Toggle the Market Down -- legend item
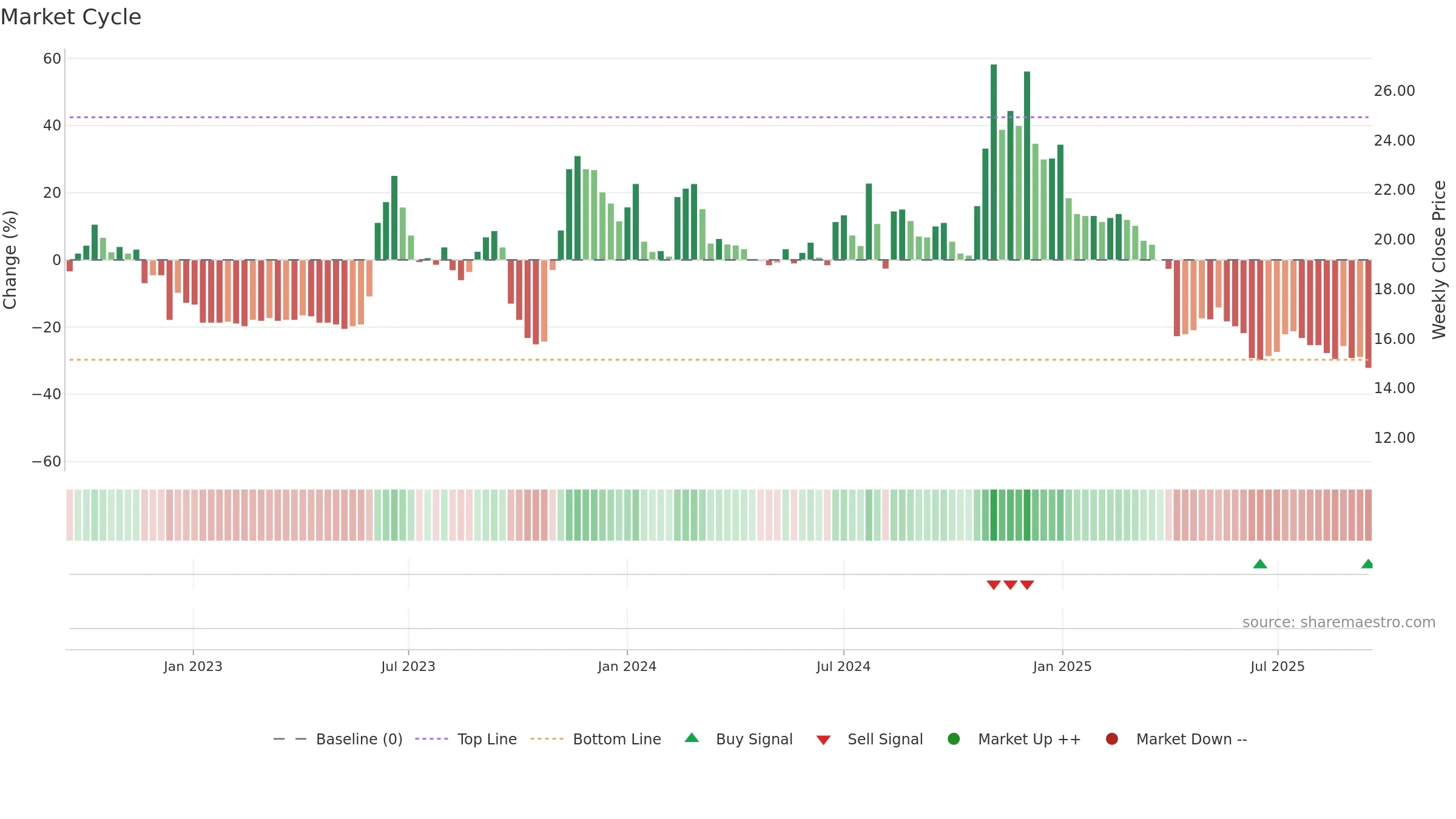 point(1176,739)
